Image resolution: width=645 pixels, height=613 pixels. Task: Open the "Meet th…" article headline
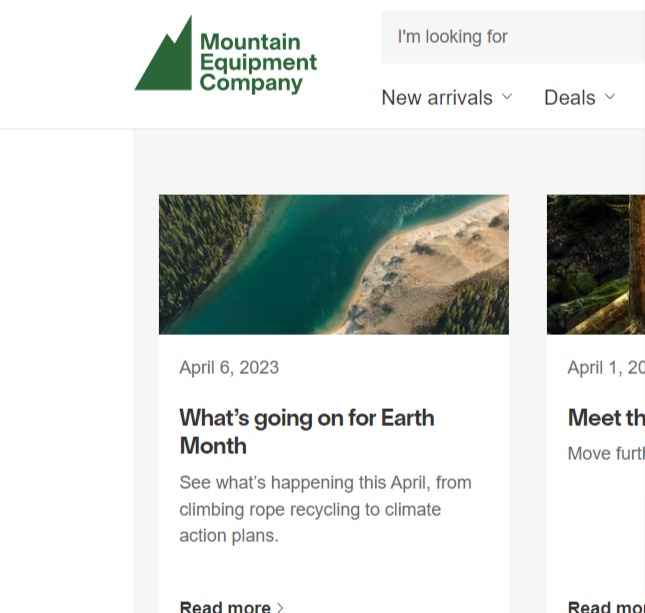[606, 417]
